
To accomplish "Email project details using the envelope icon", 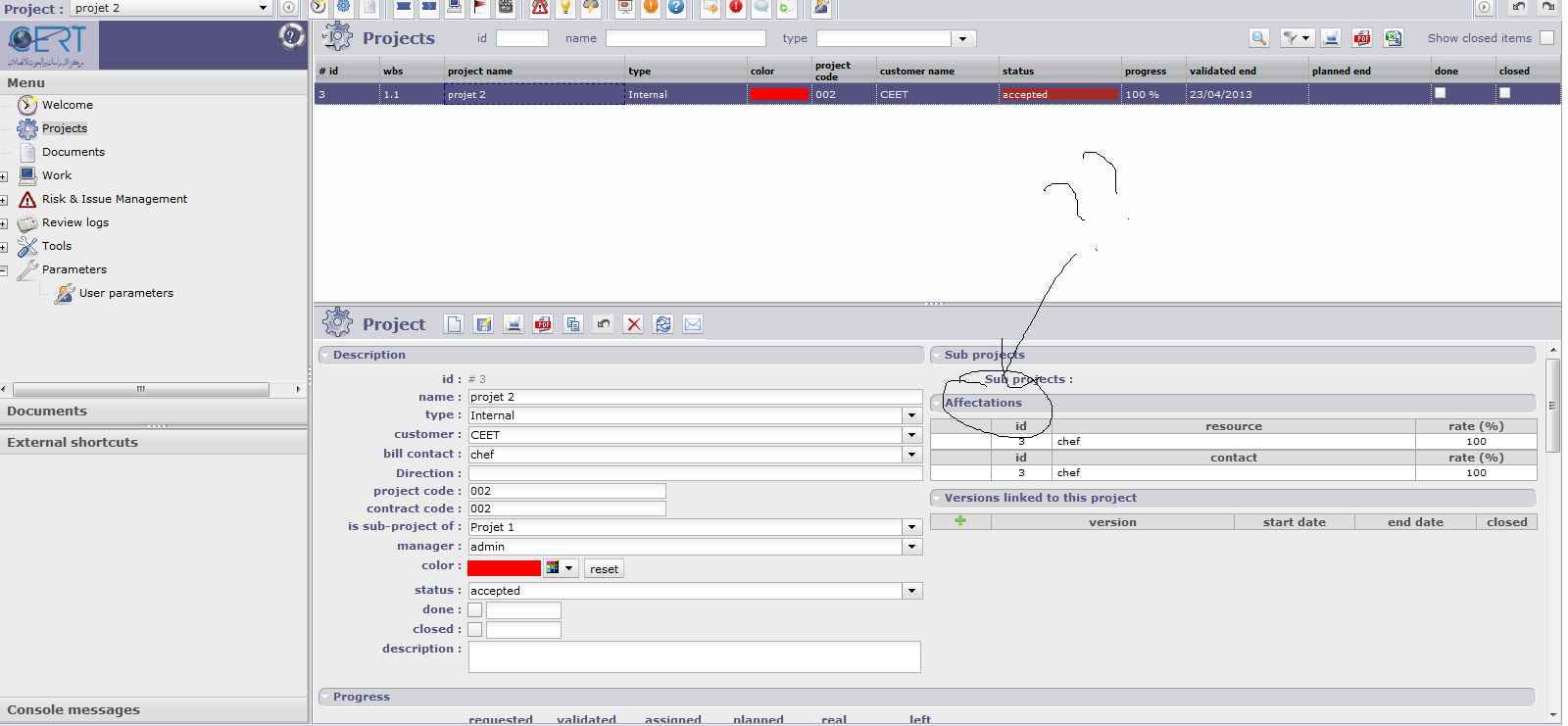I will point(693,324).
